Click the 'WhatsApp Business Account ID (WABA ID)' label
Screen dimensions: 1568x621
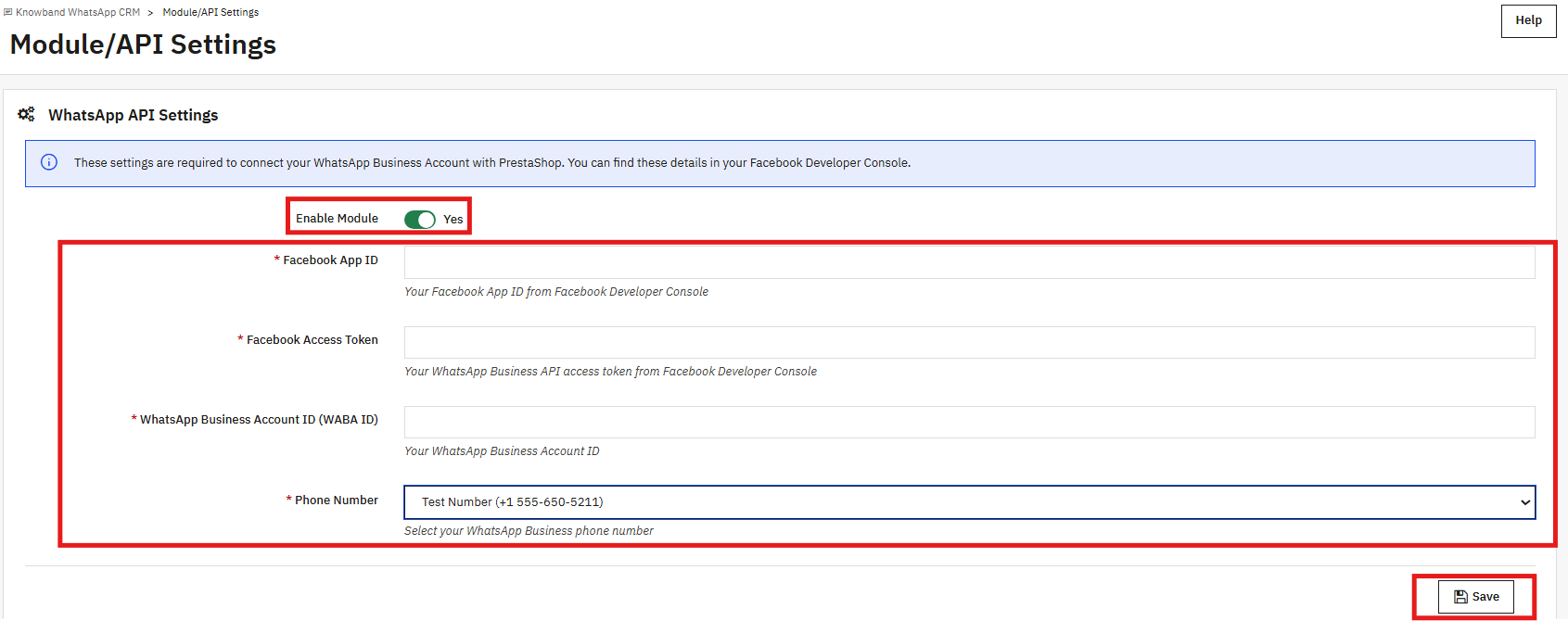[259, 420]
